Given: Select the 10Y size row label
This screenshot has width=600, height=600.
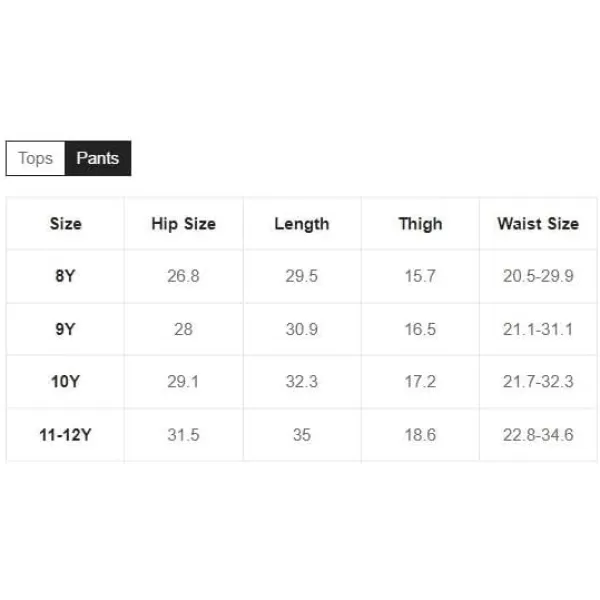Looking at the screenshot, I should pos(65,382).
